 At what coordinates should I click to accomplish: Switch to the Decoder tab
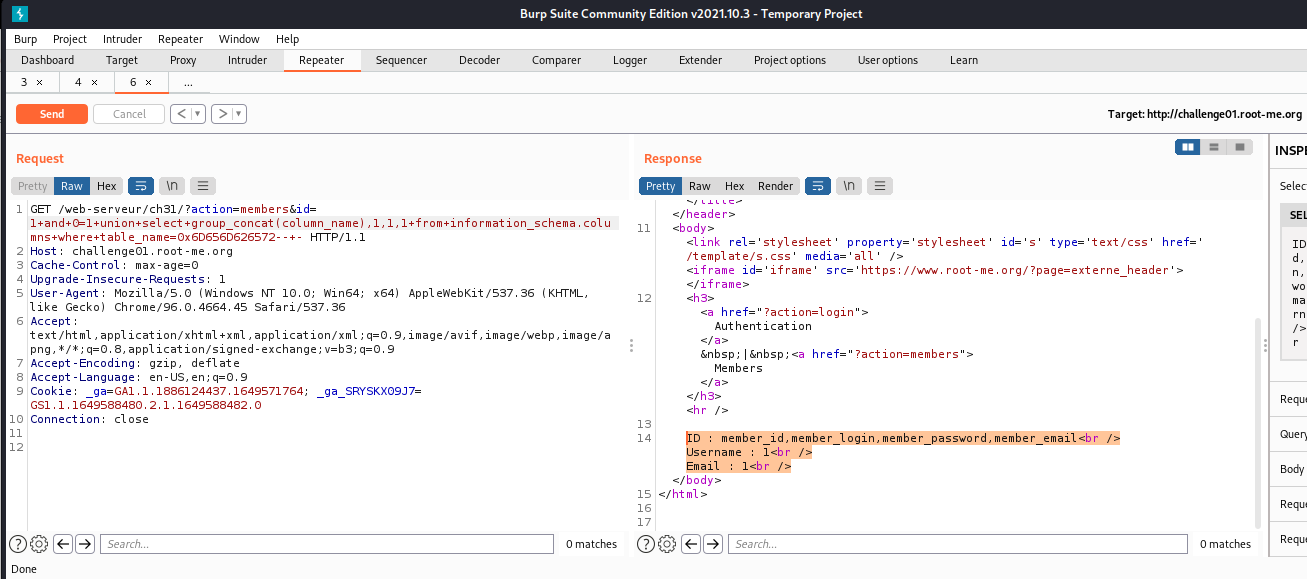tap(480, 60)
